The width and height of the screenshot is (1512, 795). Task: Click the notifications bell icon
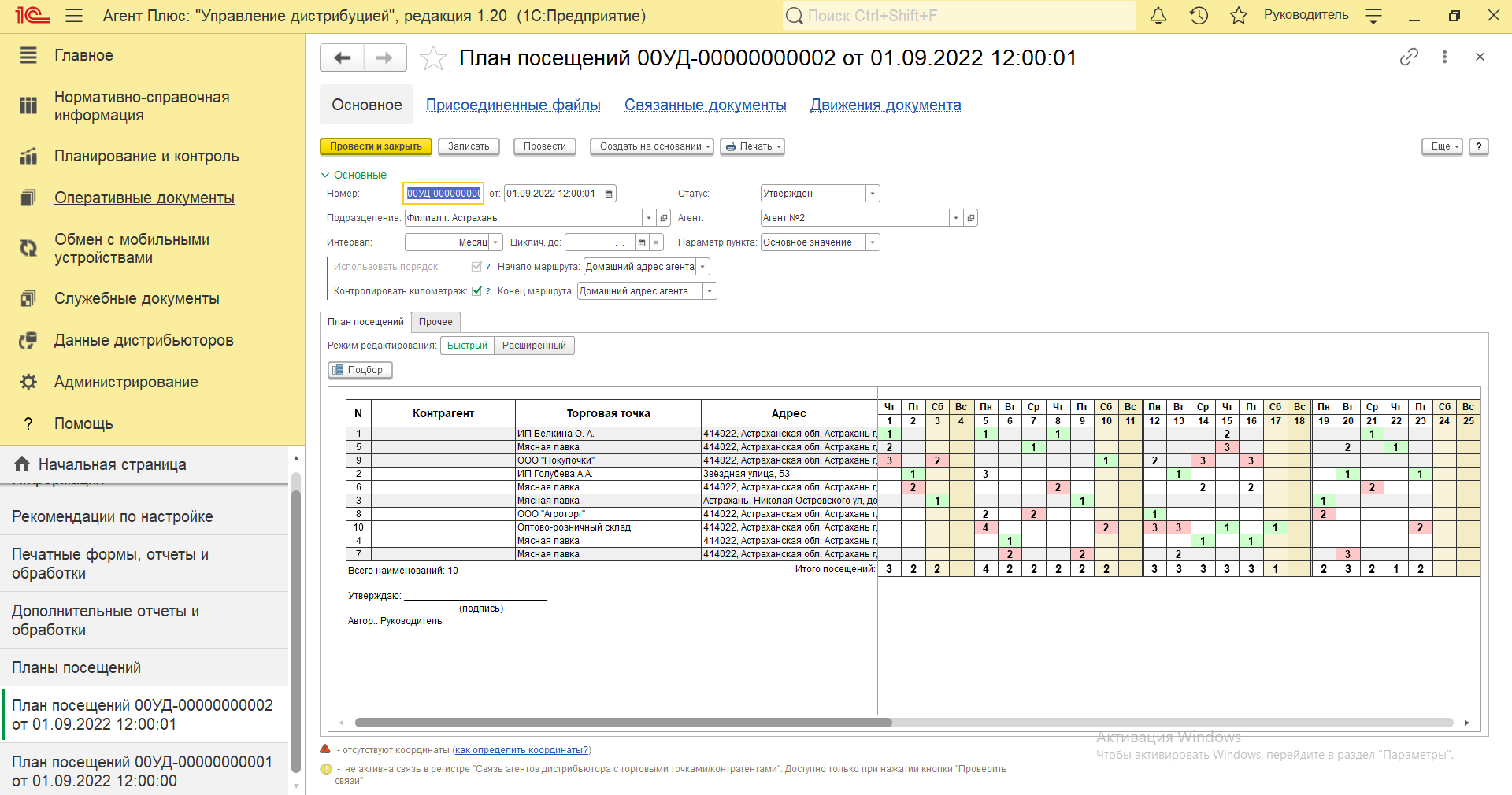coord(1158,16)
